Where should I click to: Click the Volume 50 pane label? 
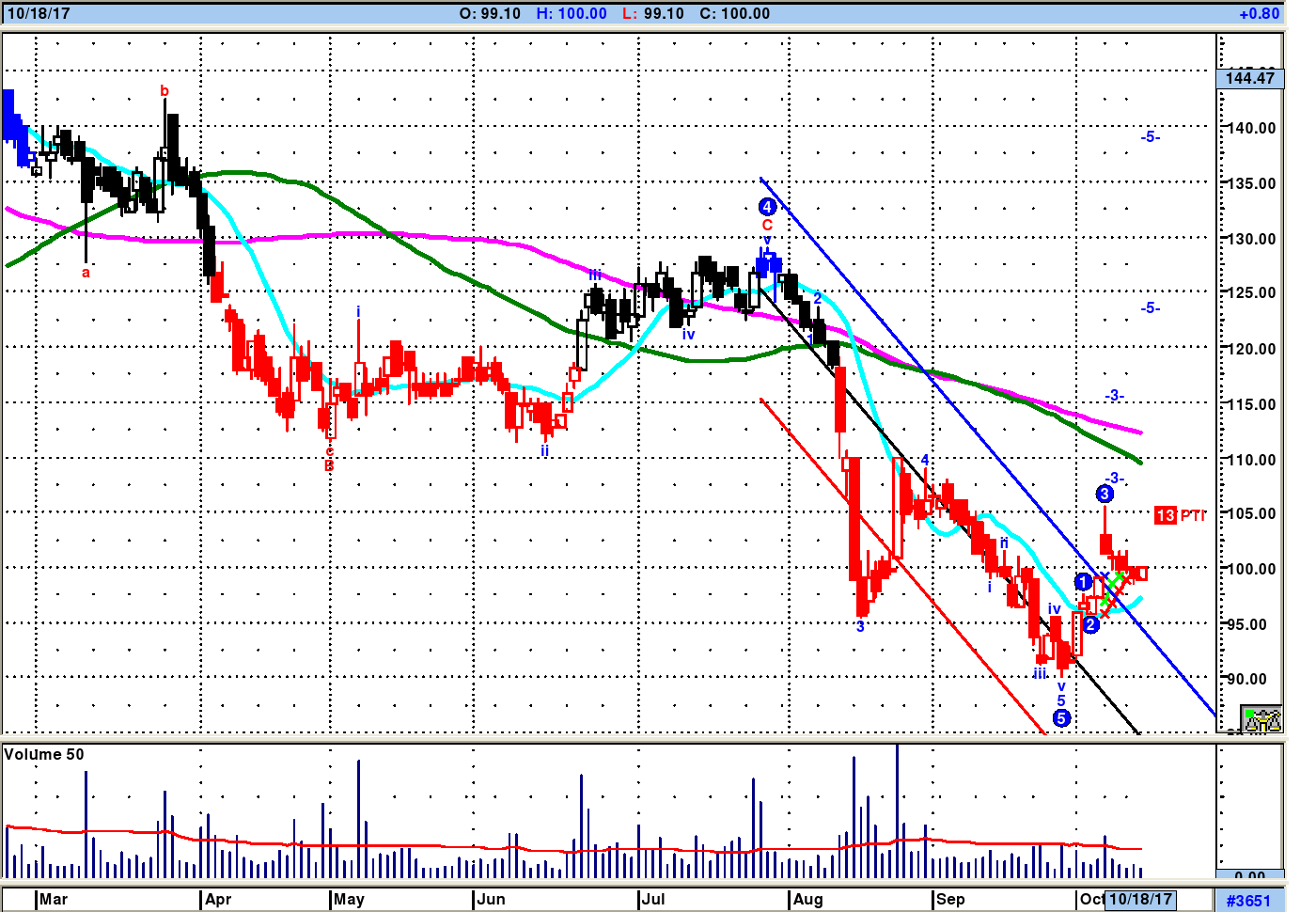44,755
